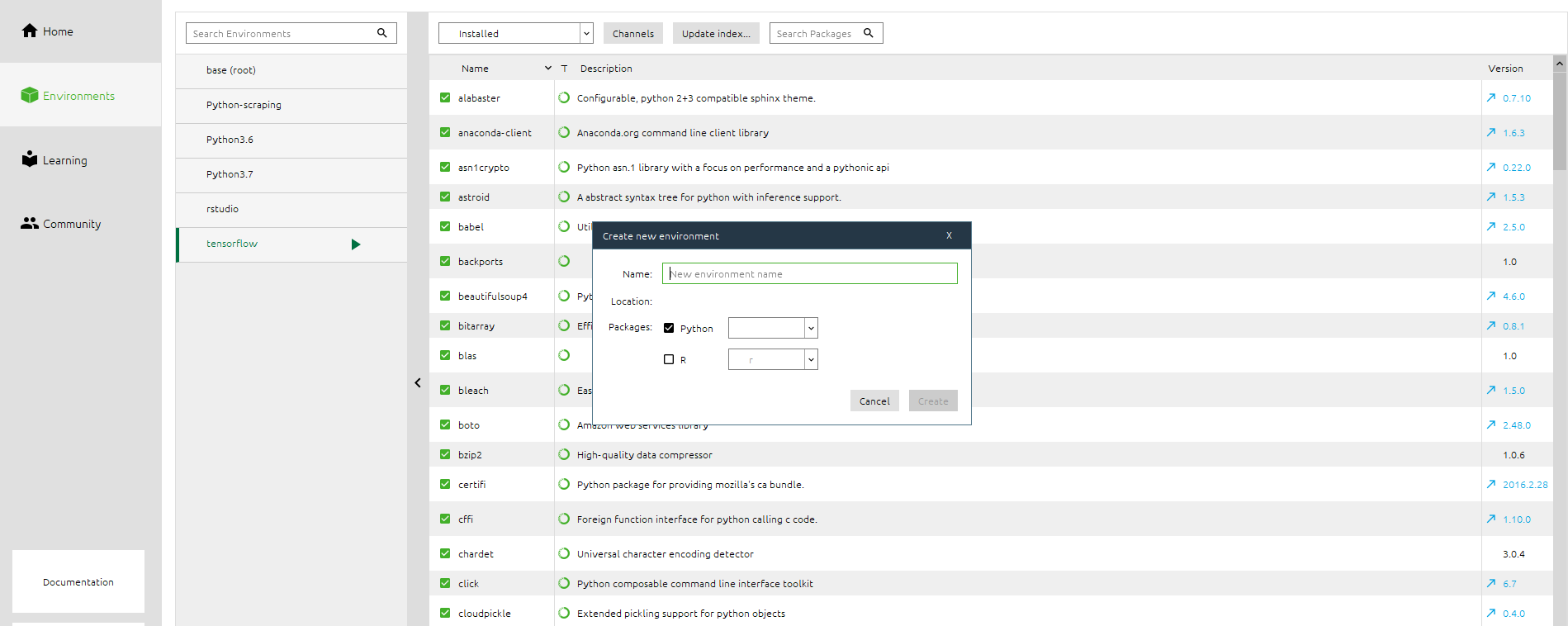Collapse the environments panel with left chevron
Image resolution: width=1568 pixels, height=626 pixels.
tap(418, 382)
